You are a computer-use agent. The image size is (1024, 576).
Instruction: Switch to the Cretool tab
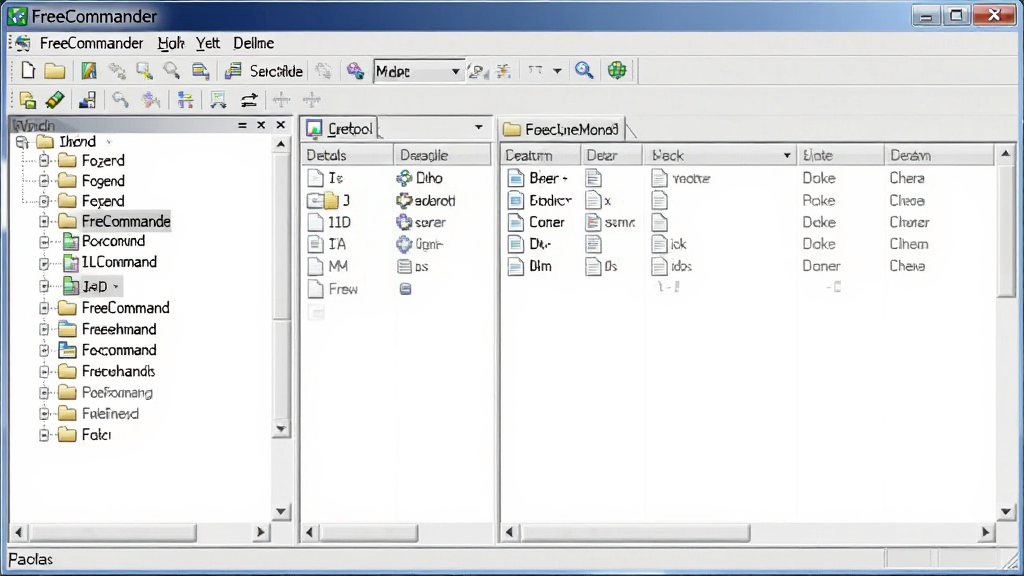coord(340,129)
